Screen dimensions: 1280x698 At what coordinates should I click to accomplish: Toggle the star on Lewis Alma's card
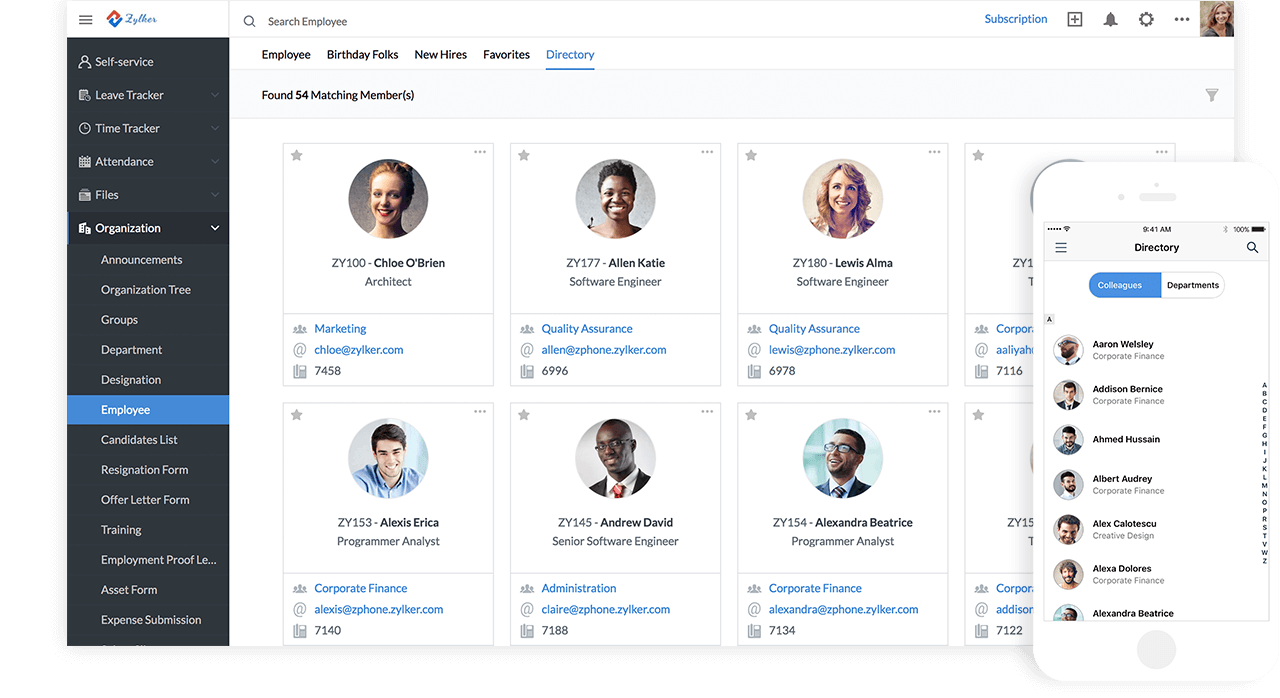click(751, 155)
